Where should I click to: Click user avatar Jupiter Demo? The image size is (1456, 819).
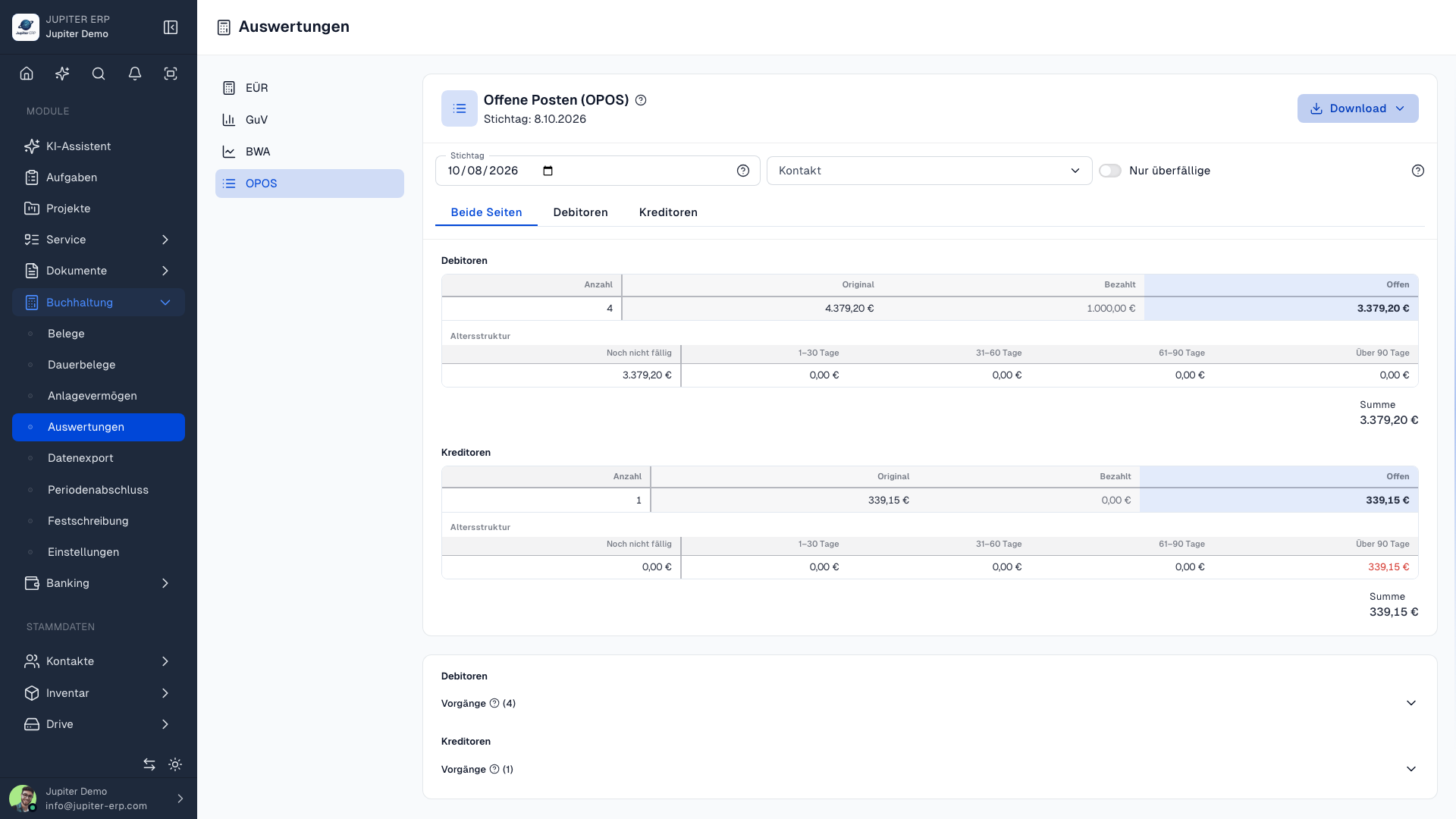point(23,799)
